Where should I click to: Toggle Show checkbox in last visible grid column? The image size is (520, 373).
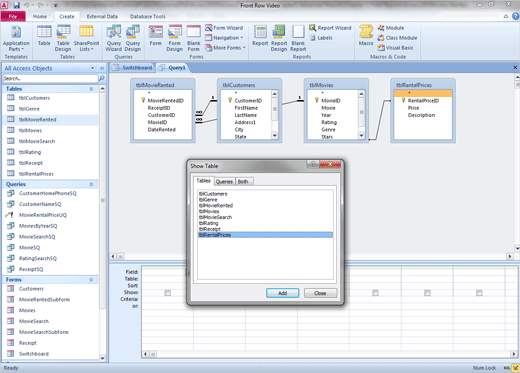point(479,293)
